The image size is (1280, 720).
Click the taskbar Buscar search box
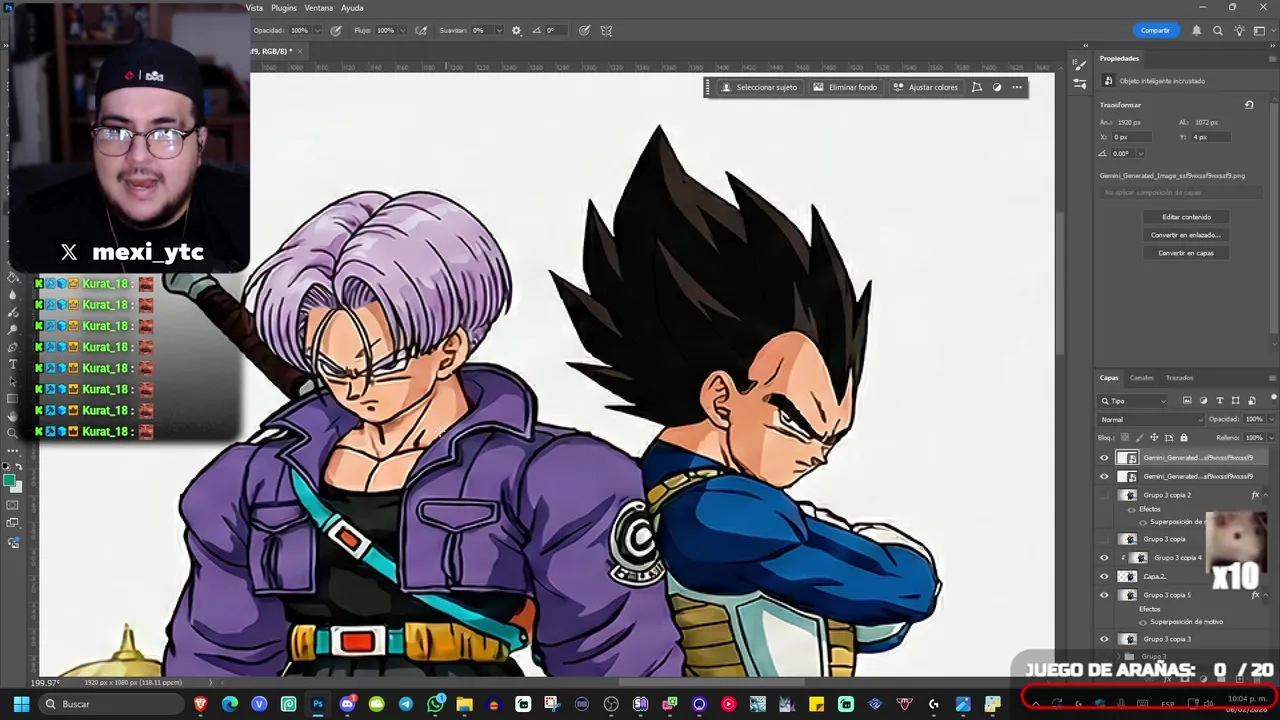[111, 704]
